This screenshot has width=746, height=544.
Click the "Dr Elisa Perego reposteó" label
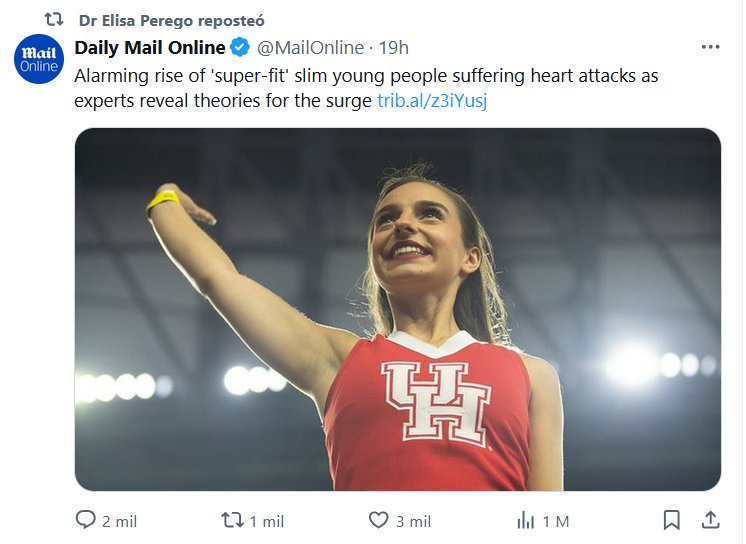[171, 20]
